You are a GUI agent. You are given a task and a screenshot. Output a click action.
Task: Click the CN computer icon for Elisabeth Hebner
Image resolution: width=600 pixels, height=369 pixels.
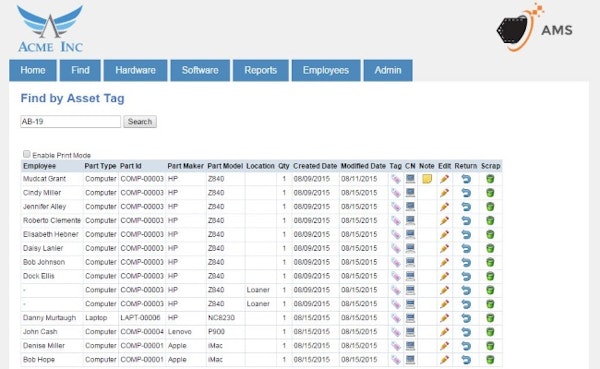click(410, 234)
